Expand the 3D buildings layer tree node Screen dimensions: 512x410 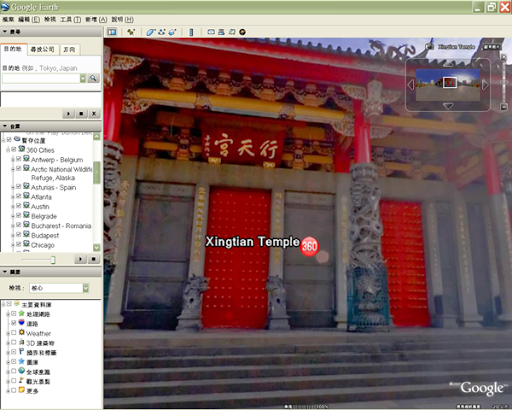pos(8,343)
